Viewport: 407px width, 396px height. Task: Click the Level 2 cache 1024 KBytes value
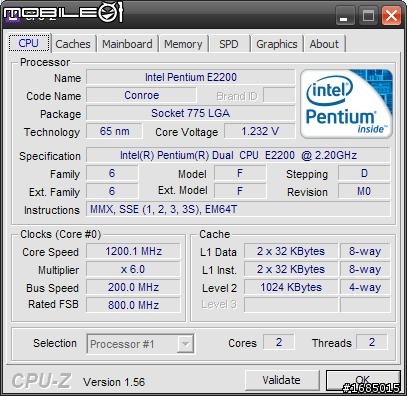coord(291,287)
